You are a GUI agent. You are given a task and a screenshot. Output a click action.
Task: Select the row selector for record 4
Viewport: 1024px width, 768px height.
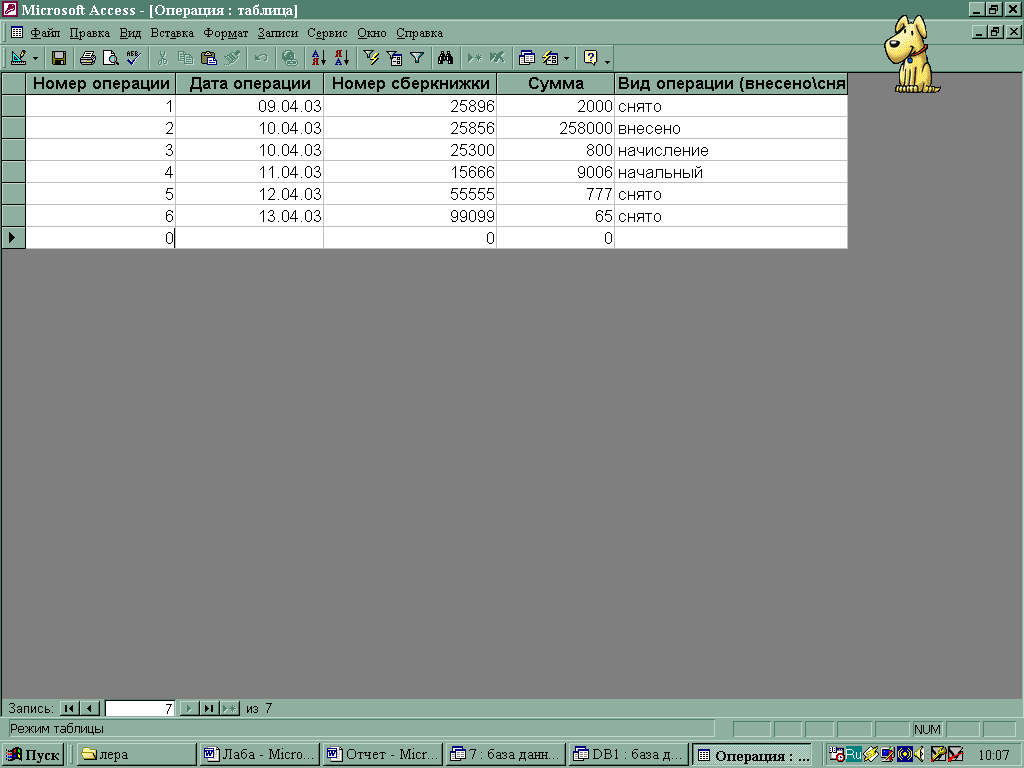[x=13, y=172]
